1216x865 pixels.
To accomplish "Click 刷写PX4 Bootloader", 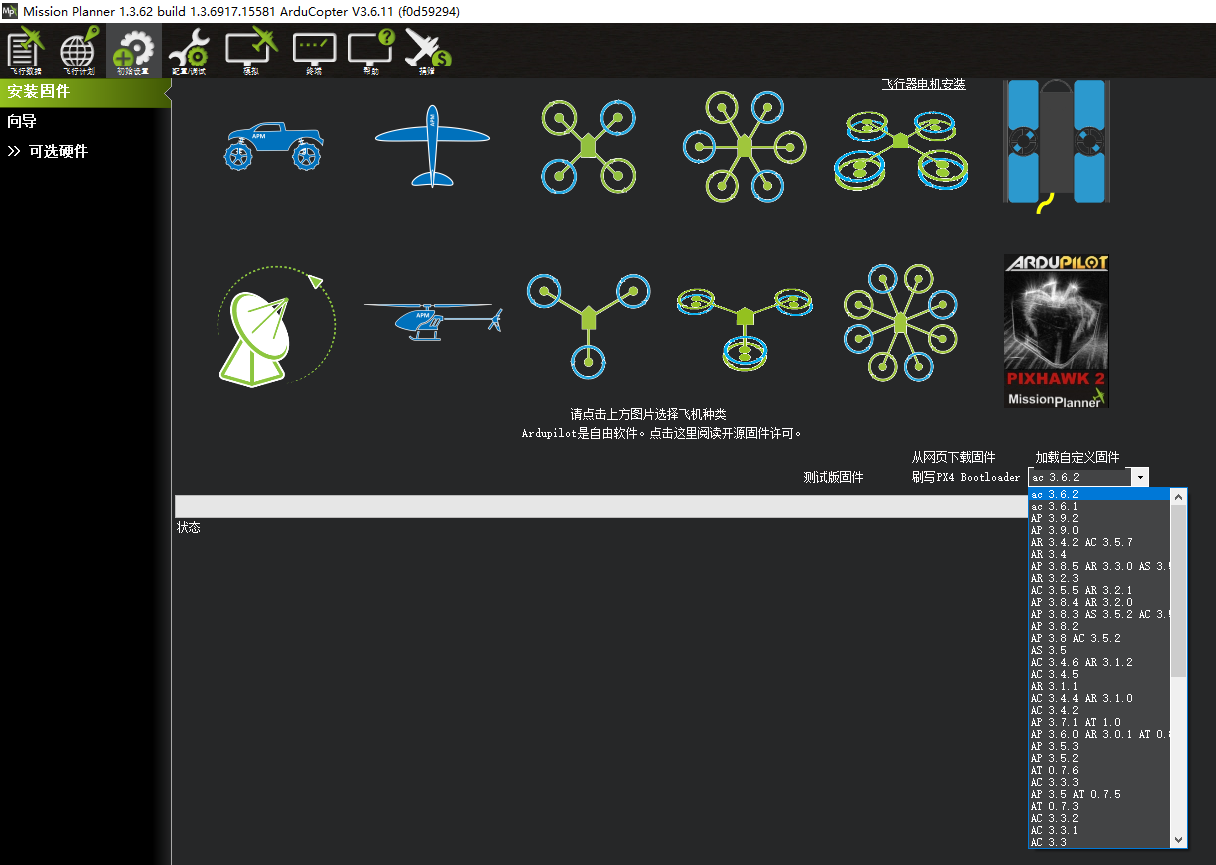I will coord(965,477).
